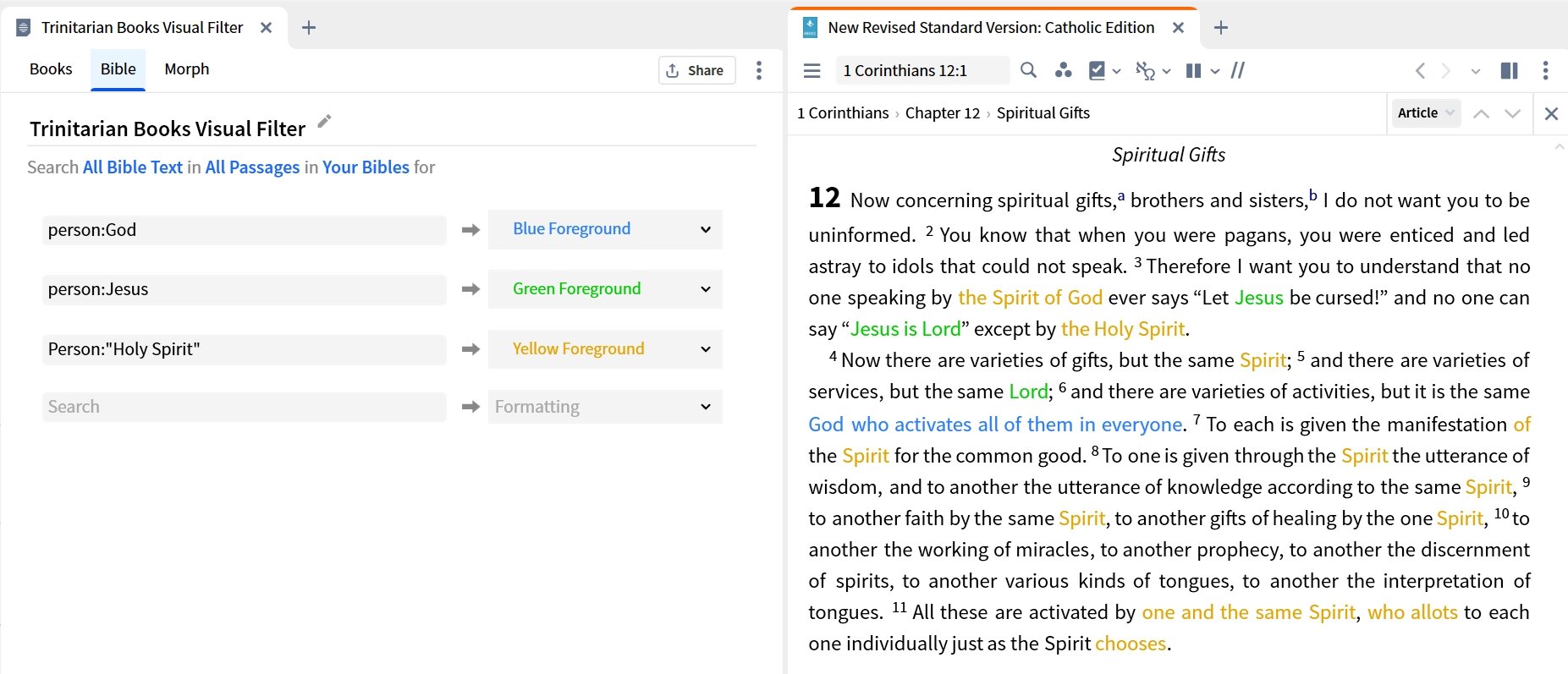Click the interlinear icon
This screenshot has height=674, width=1568.
click(x=1145, y=70)
